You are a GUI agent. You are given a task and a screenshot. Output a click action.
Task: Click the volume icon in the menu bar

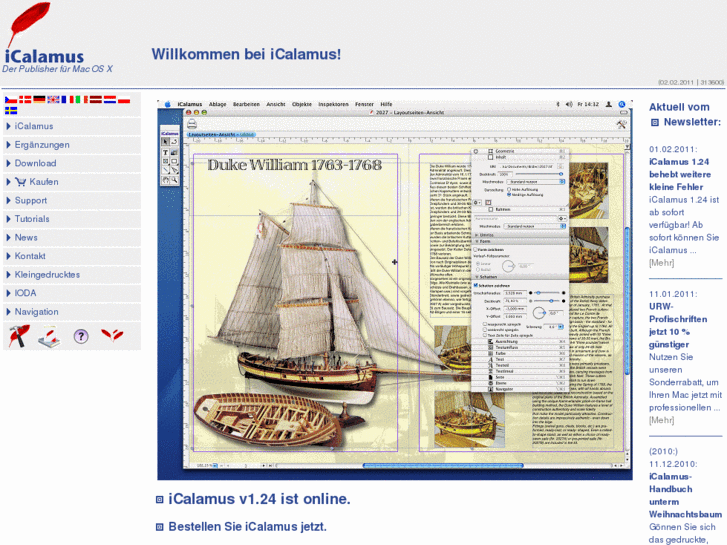point(569,104)
